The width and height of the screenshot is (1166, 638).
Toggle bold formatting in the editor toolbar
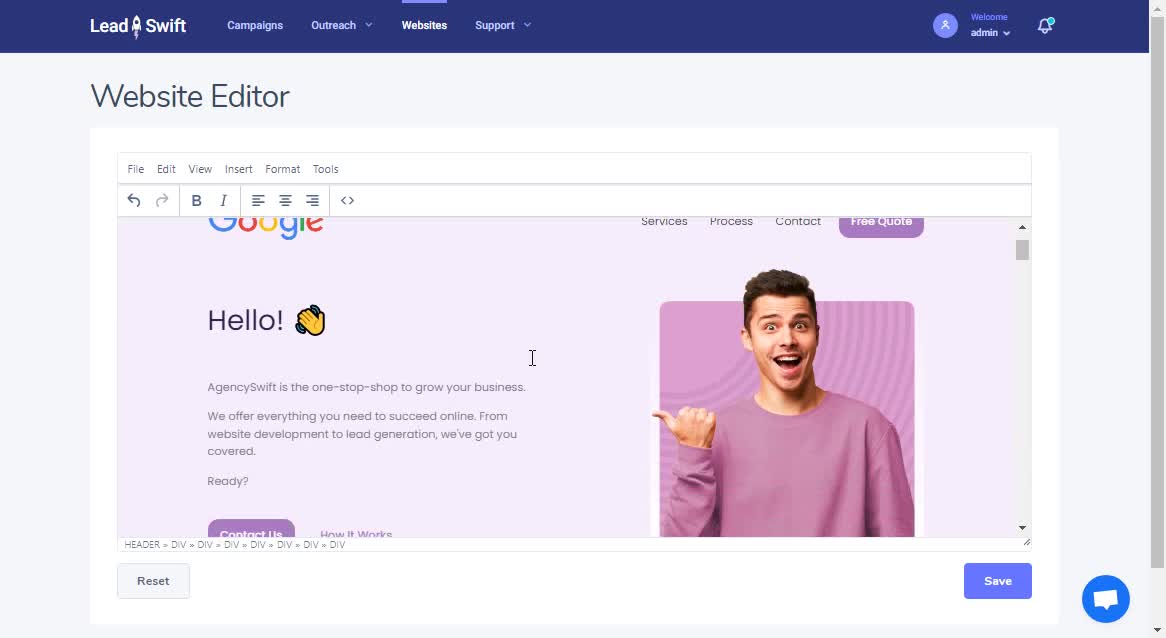coord(196,200)
